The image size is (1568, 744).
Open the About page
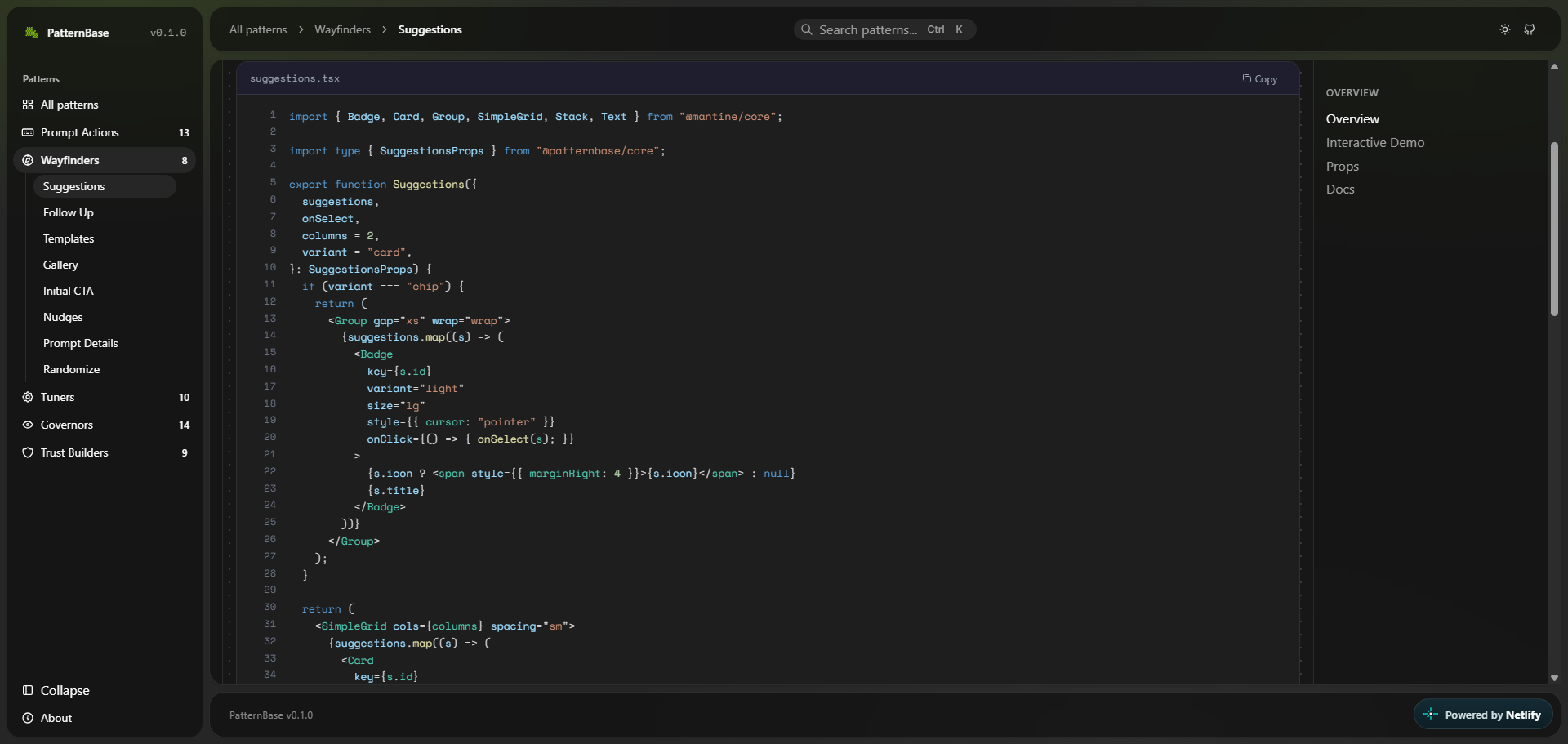tap(105, 718)
